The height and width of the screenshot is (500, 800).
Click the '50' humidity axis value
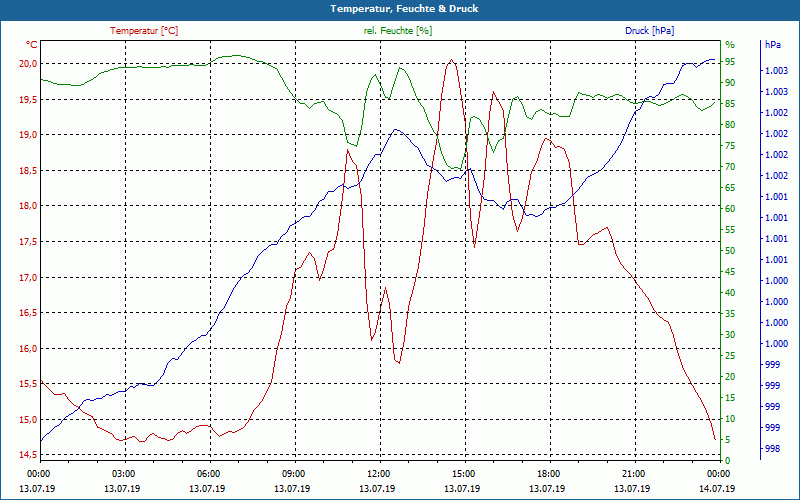pos(730,251)
